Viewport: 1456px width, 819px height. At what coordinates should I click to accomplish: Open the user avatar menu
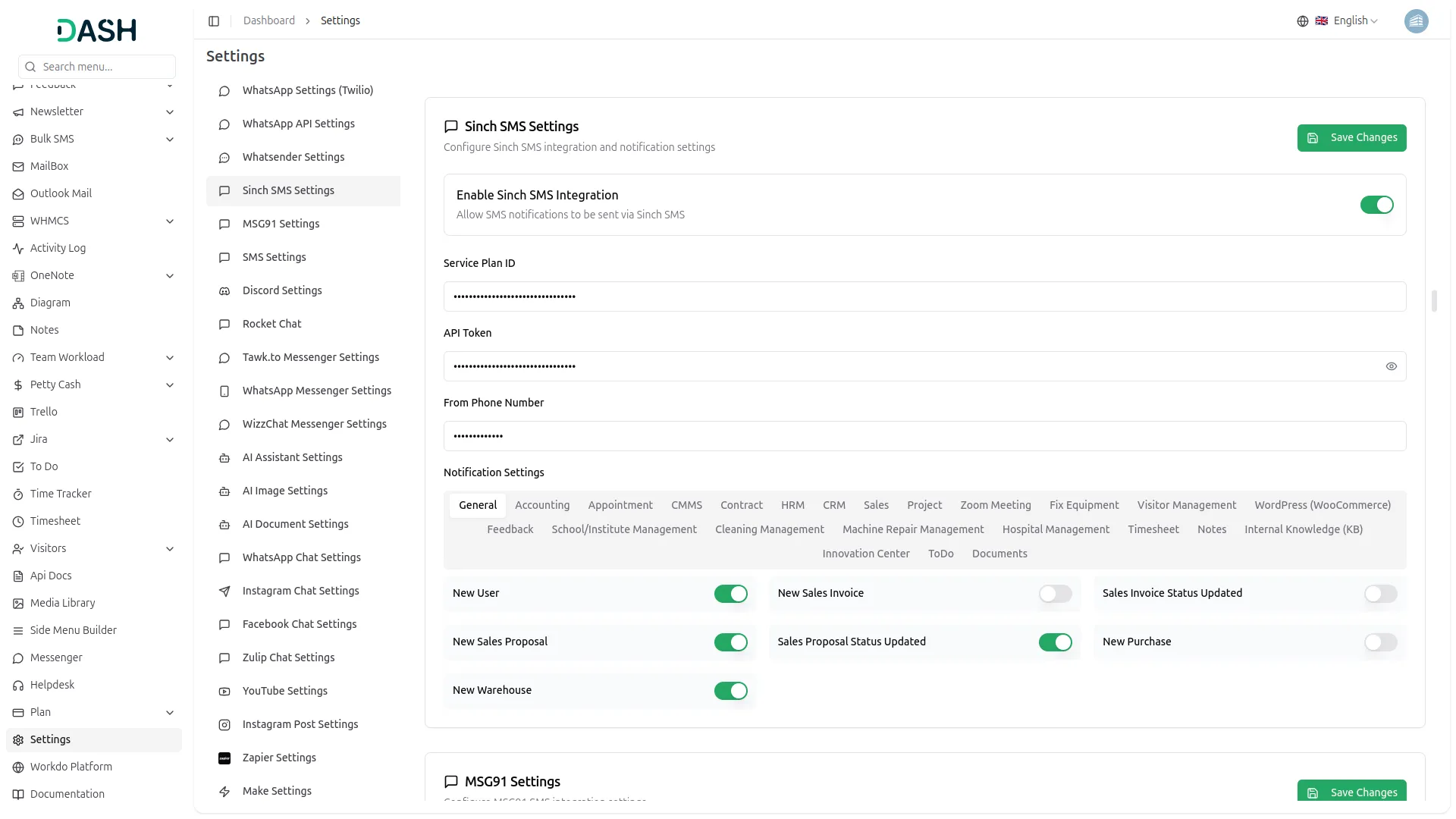[1416, 21]
